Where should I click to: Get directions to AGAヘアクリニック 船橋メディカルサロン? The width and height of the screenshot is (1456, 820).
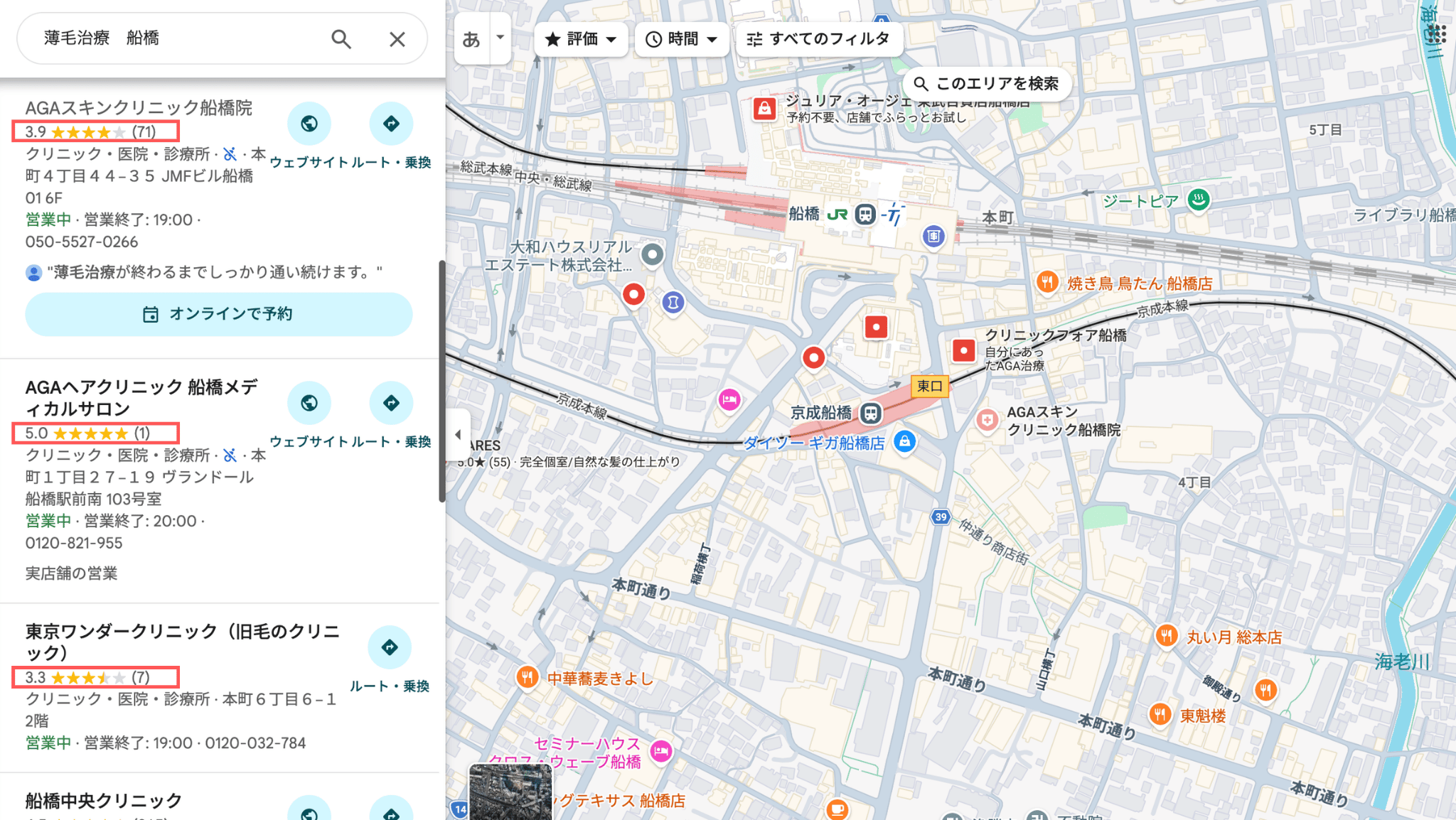pos(391,403)
